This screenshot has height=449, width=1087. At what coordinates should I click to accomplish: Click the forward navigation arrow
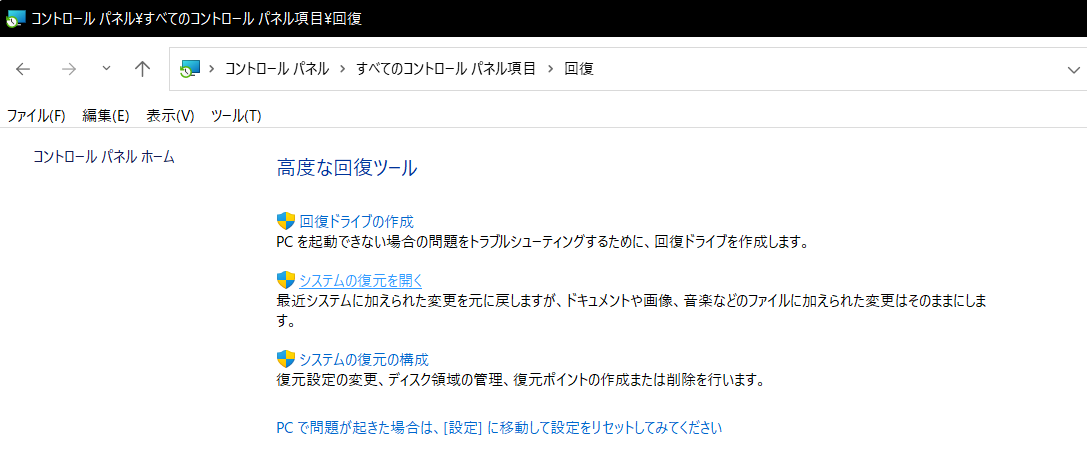(x=69, y=69)
